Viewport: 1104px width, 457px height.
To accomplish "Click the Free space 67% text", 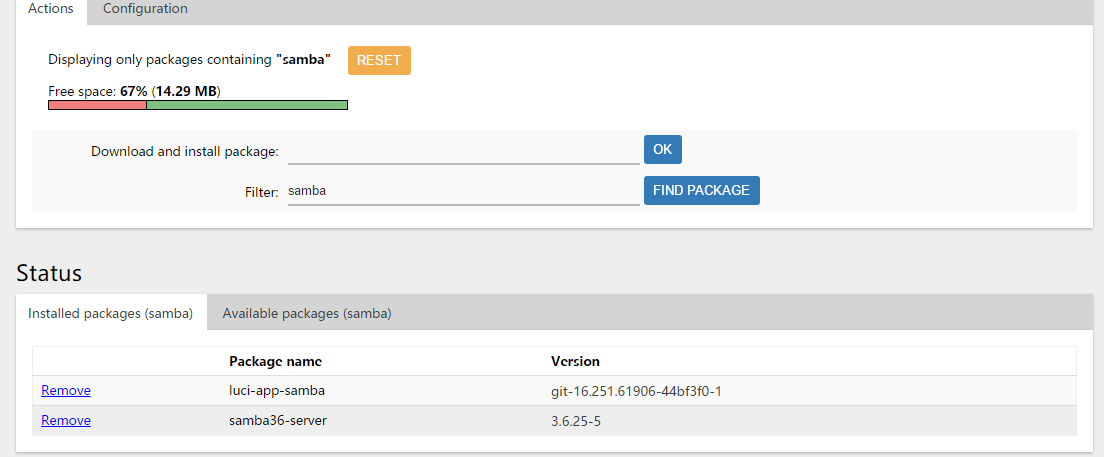I will [134, 91].
